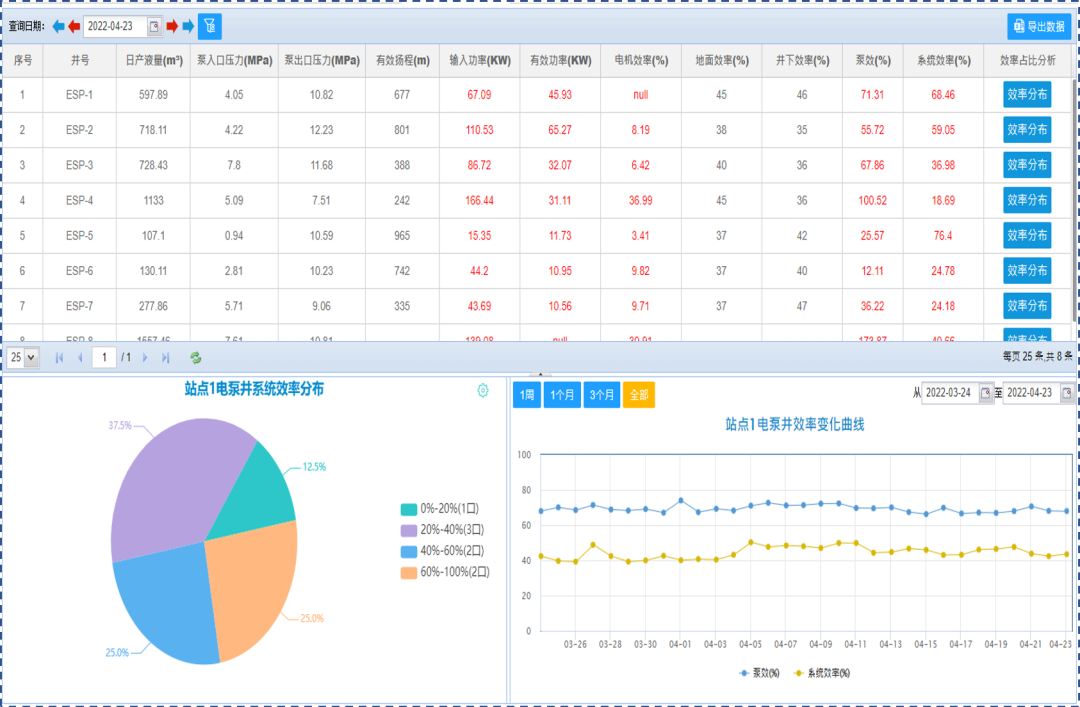Click the first blue left arrow beside 查询日期
Screen dimensions: 1080x707
[58, 26]
